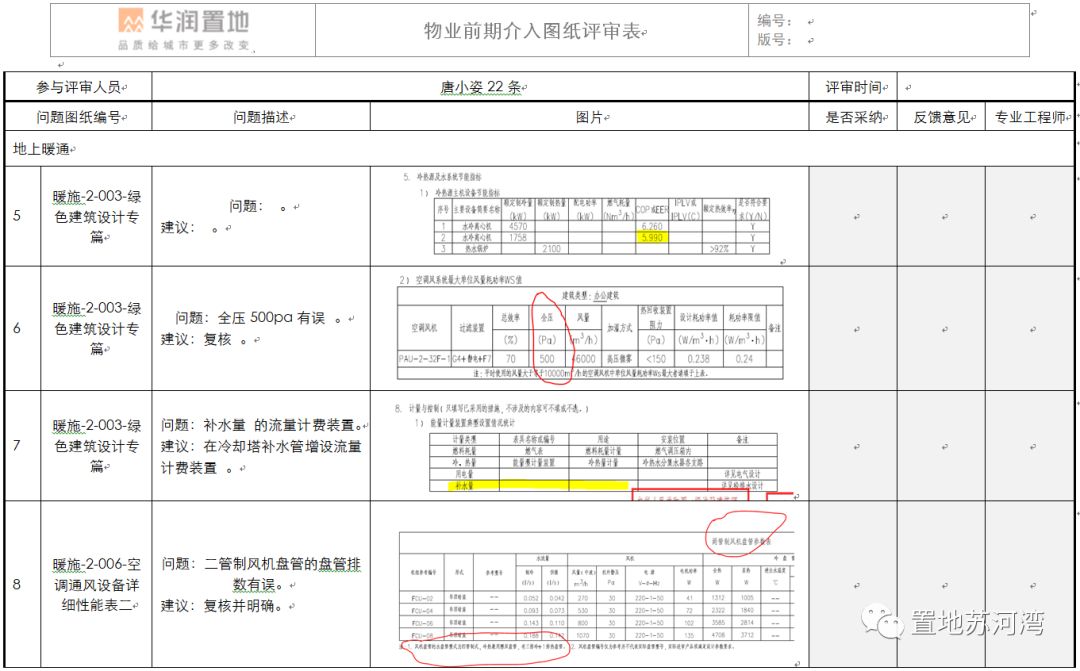Click row 7's empty 是否采纳 cell
This screenshot has height=671, width=1080.
[x=853, y=445]
